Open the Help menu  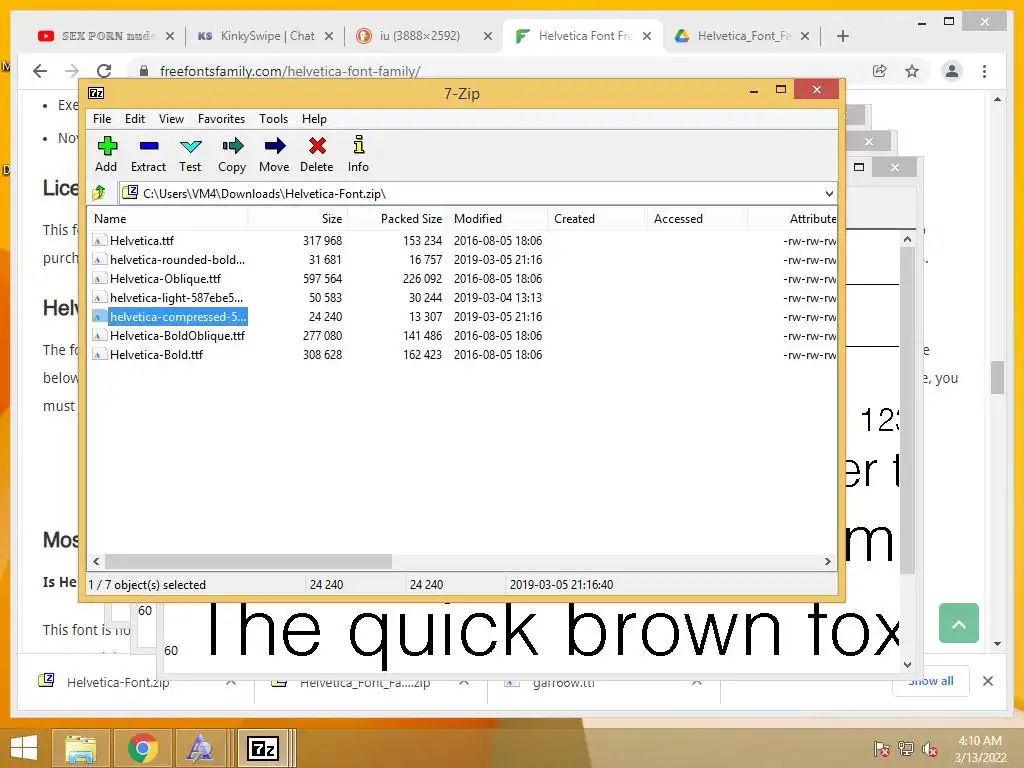(314, 119)
